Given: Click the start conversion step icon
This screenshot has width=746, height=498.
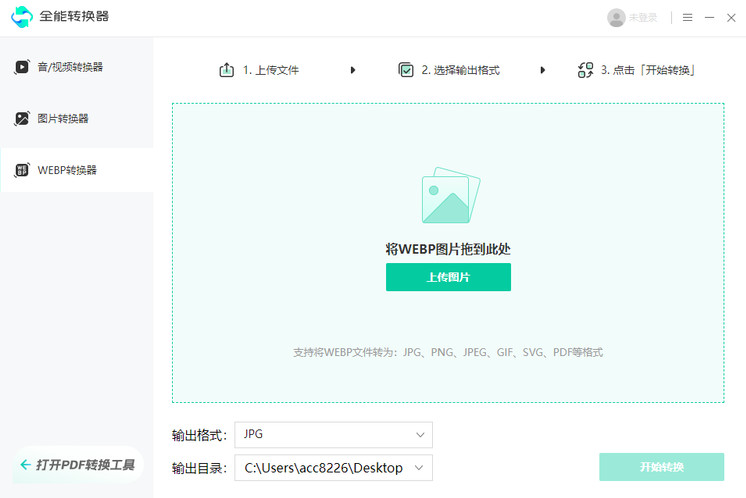Looking at the screenshot, I should pyautogui.click(x=585, y=70).
